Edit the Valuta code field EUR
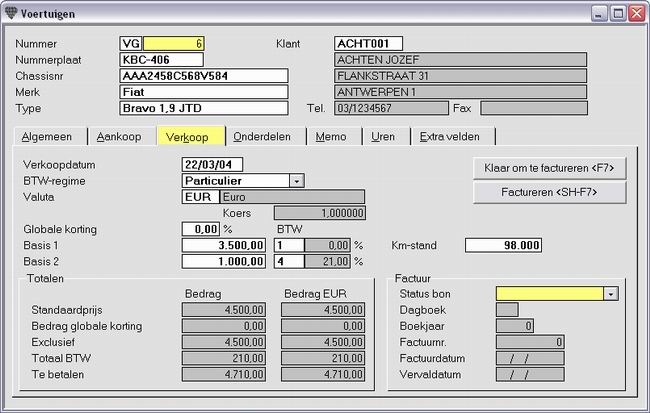The width and height of the screenshot is (650, 413). pyautogui.click(x=200, y=197)
